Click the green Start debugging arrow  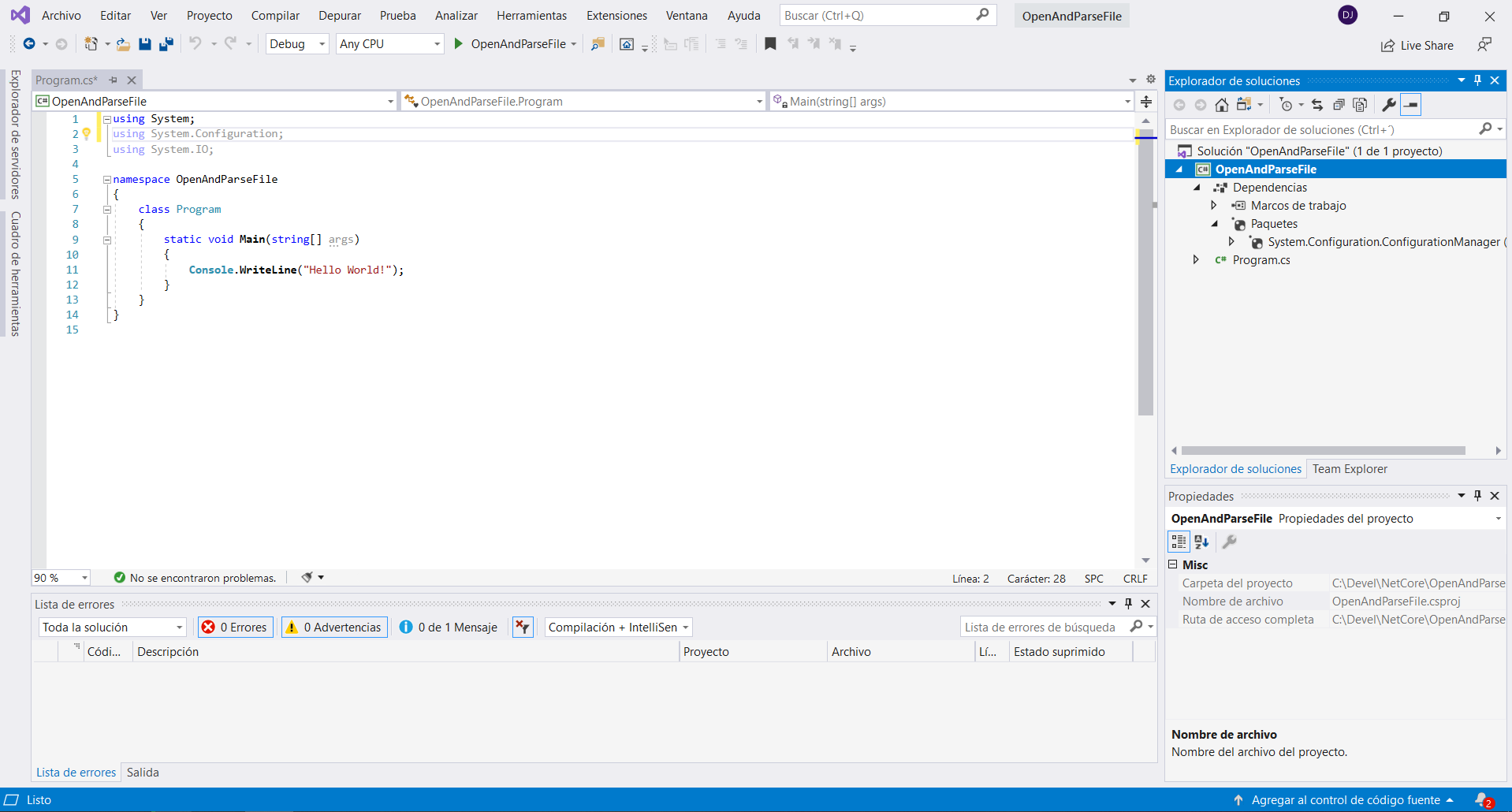tap(458, 44)
